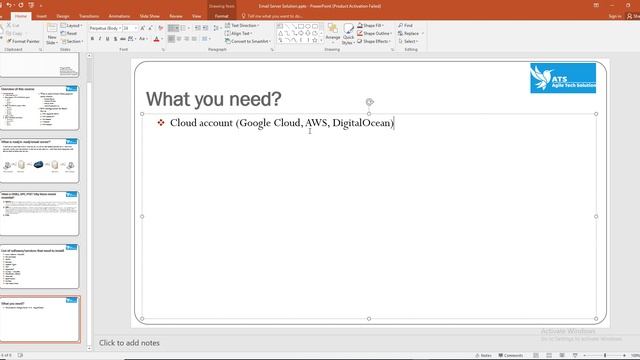Start Slide Show from status bar icon
Screen dimensions: 640x360
click(x=575, y=356)
